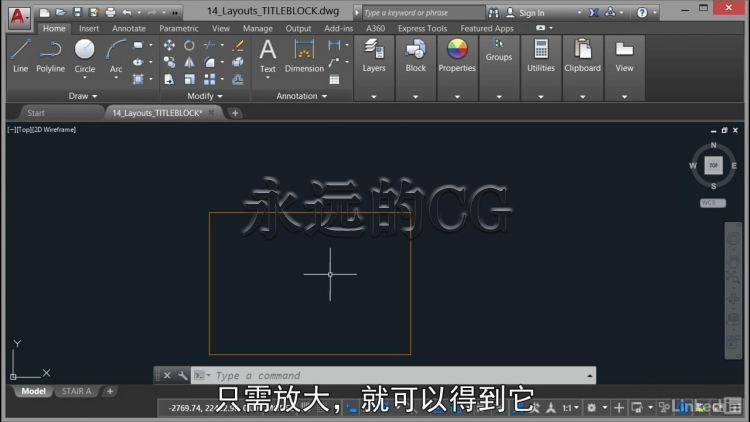Open the workspace switching gear icon

point(592,408)
